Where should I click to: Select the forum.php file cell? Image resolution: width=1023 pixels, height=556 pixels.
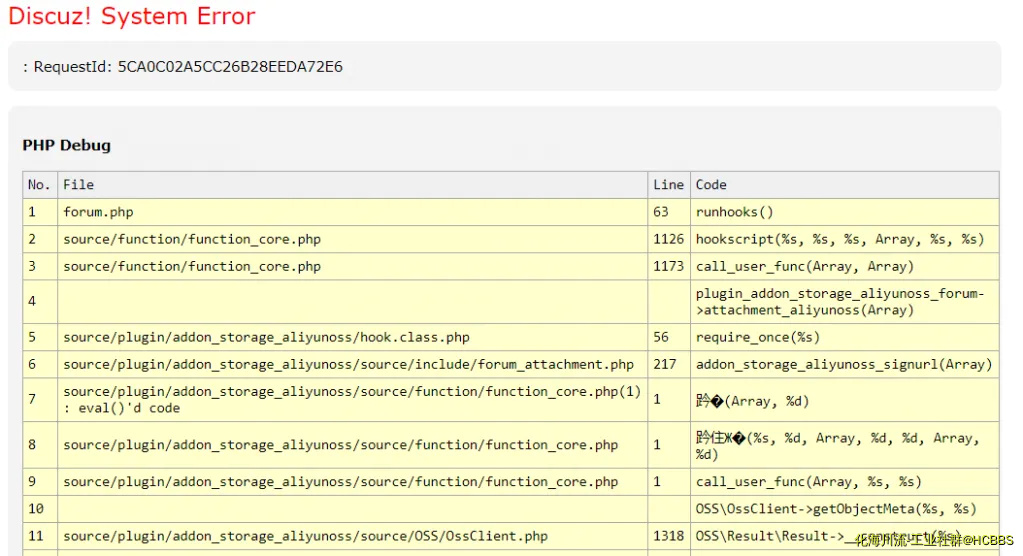352,212
